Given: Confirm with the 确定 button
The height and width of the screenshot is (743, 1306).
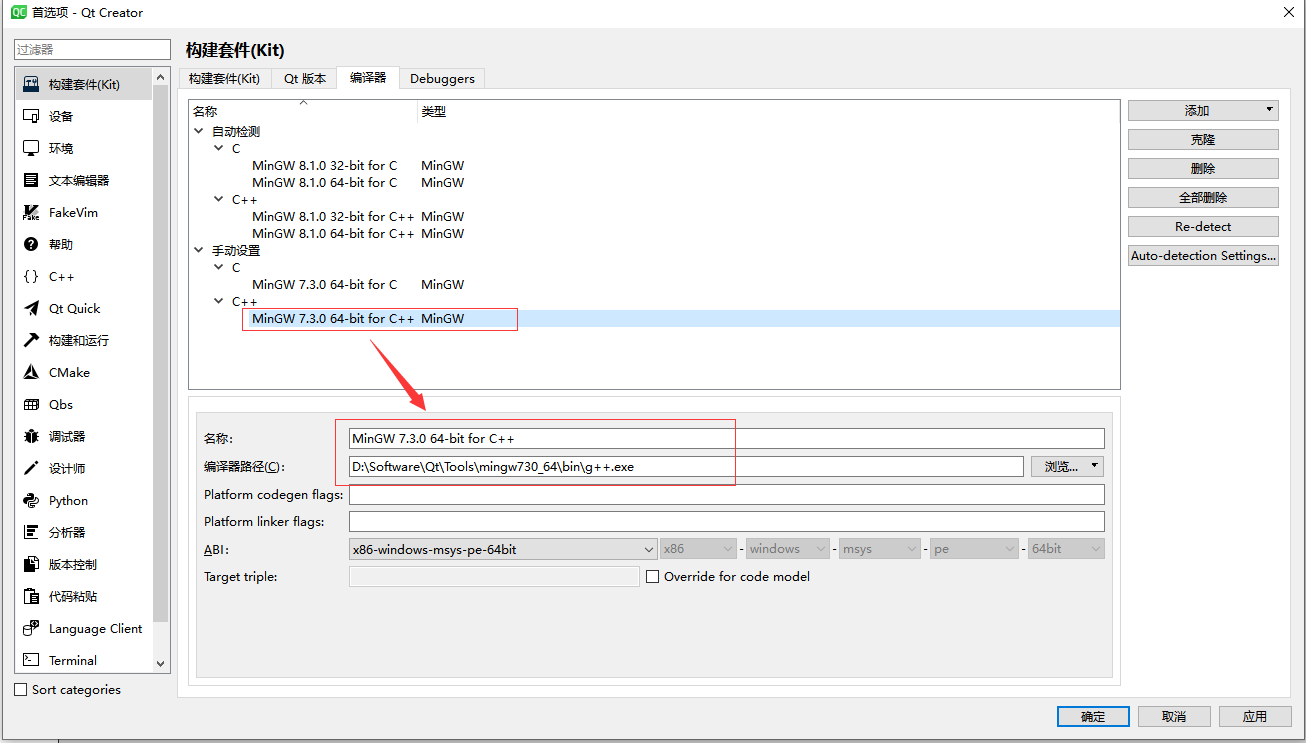Looking at the screenshot, I should 1093,716.
